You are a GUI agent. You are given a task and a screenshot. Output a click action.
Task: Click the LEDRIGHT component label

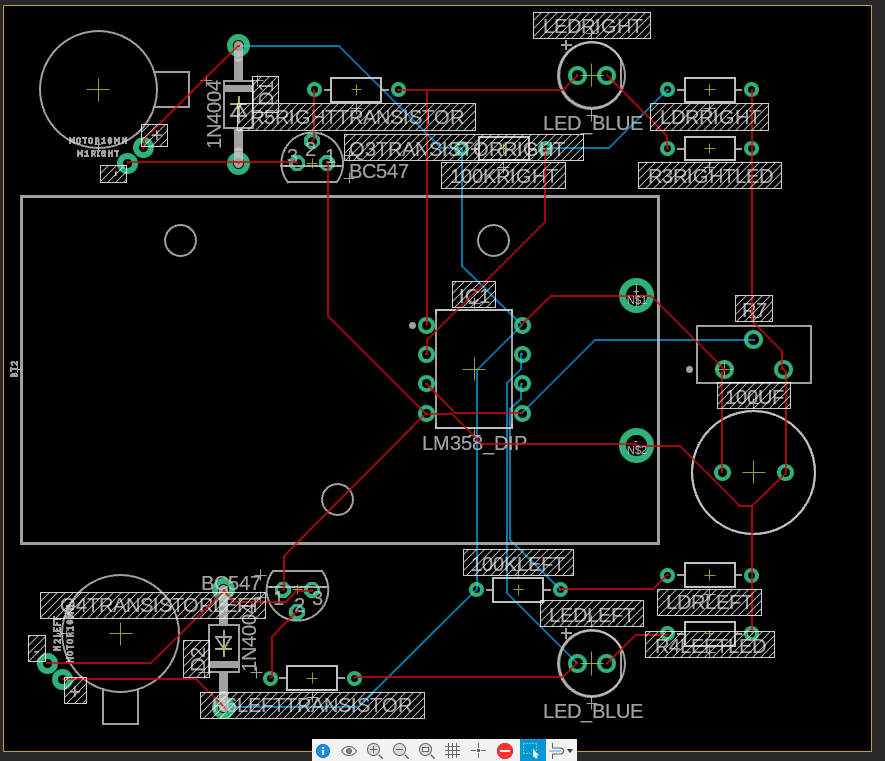[x=592, y=25]
